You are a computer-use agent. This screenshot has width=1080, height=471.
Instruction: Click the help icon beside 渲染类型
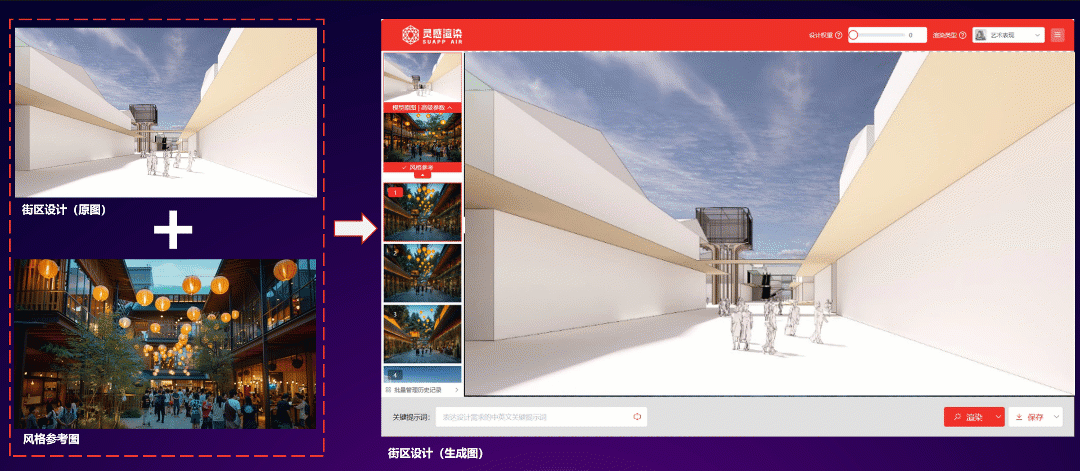coord(963,35)
